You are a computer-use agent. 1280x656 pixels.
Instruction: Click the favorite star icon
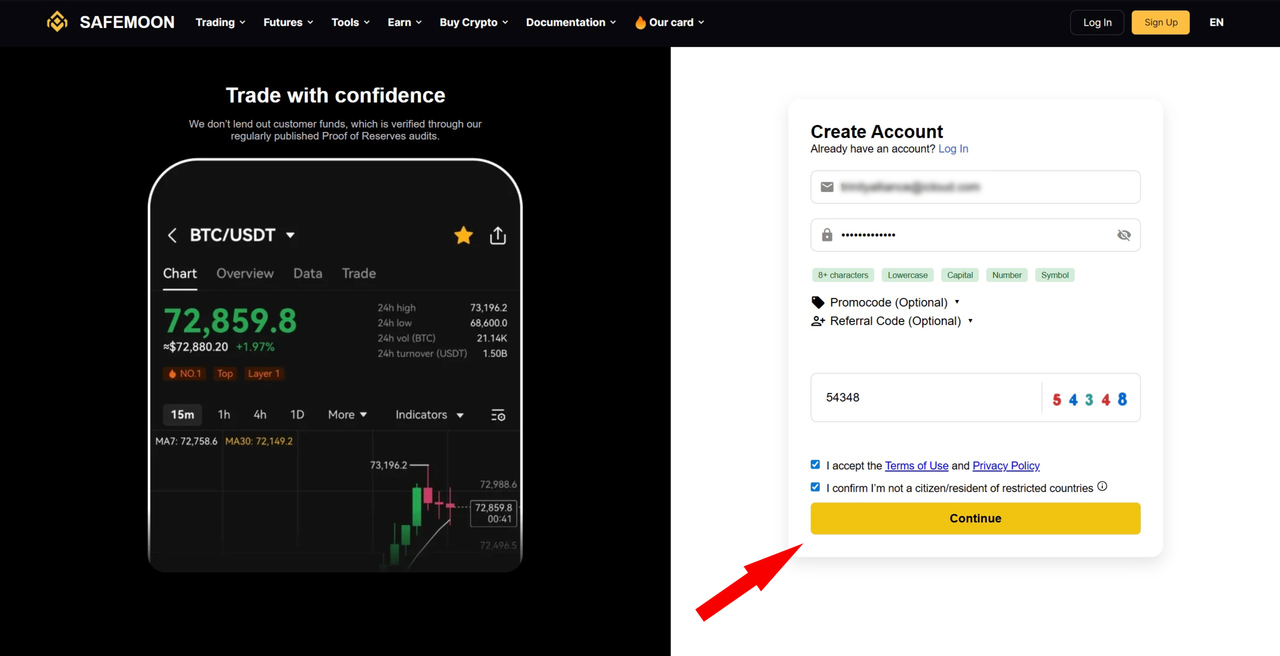click(463, 235)
